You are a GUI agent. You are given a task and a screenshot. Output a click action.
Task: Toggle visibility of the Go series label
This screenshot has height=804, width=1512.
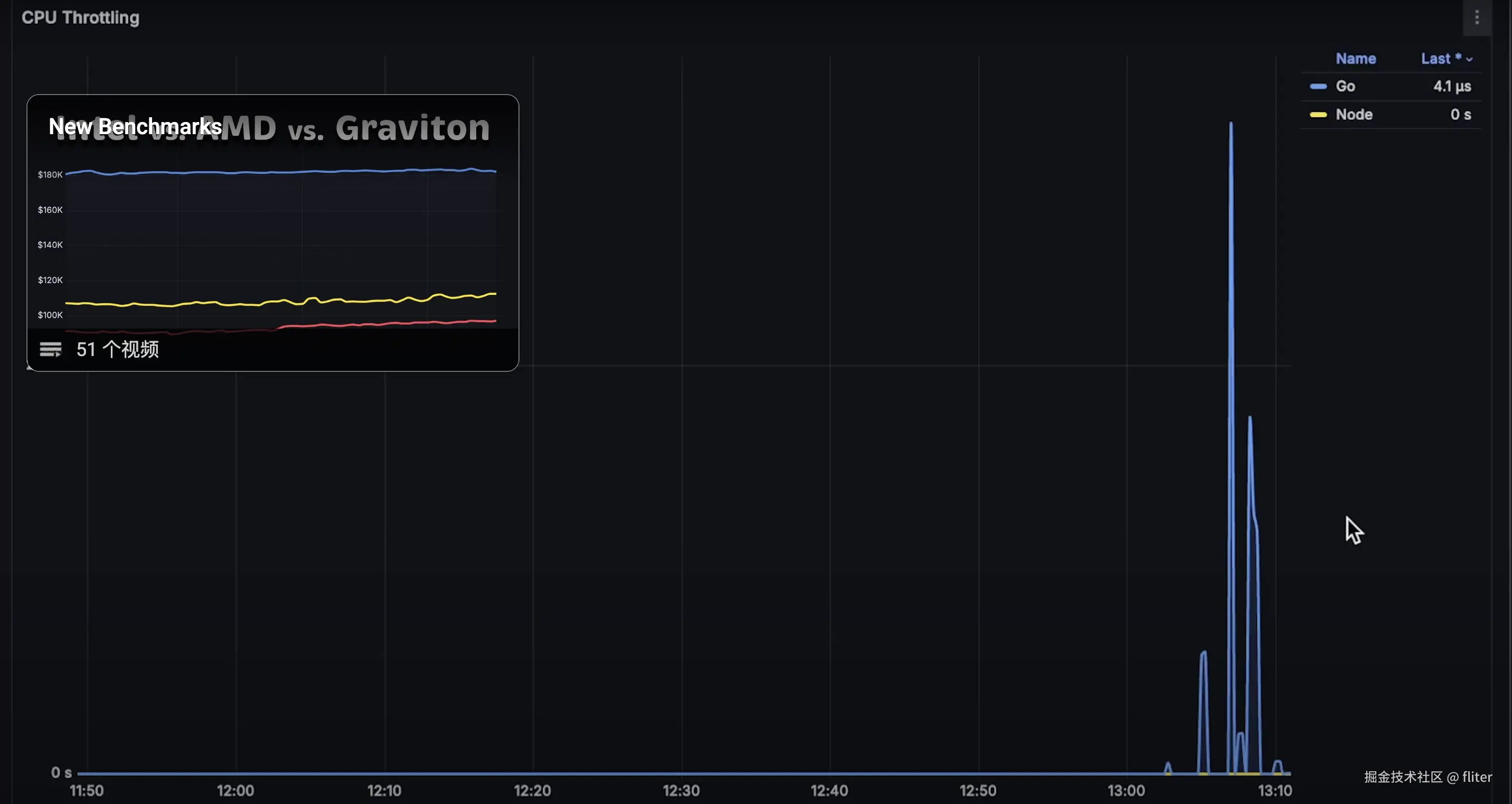pos(1345,86)
